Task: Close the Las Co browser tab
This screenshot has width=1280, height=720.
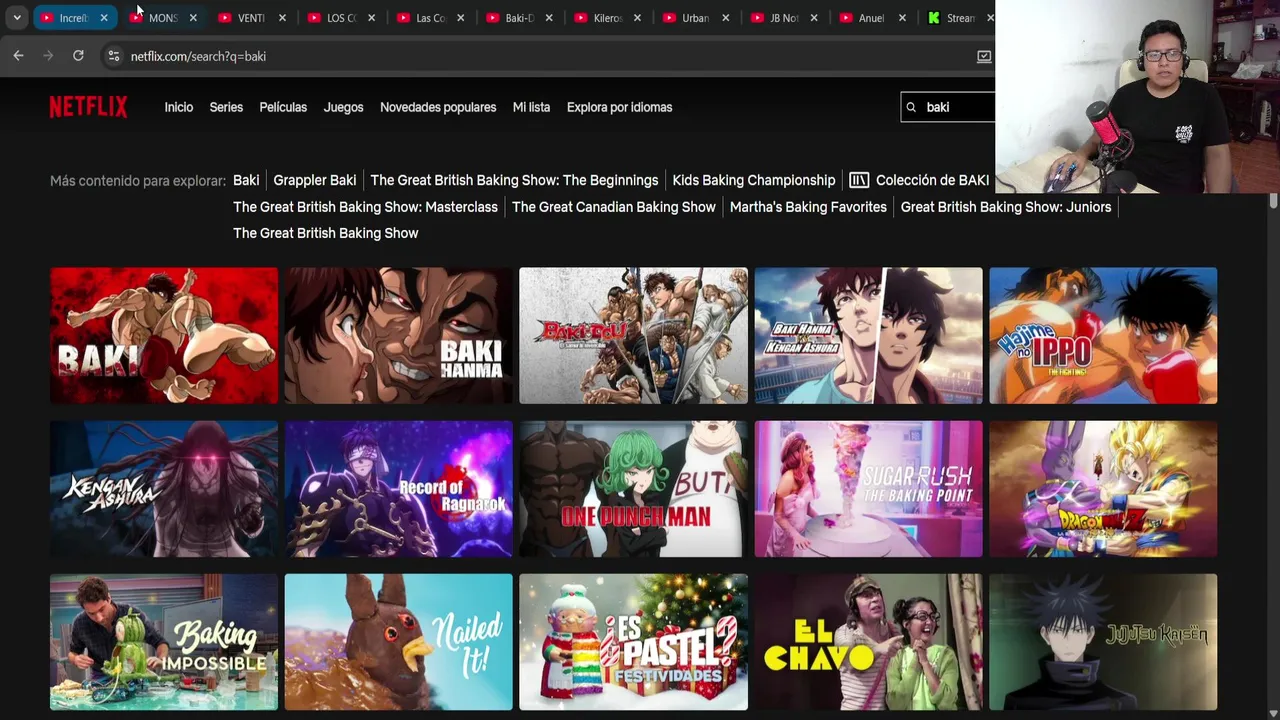Action: tap(460, 18)
